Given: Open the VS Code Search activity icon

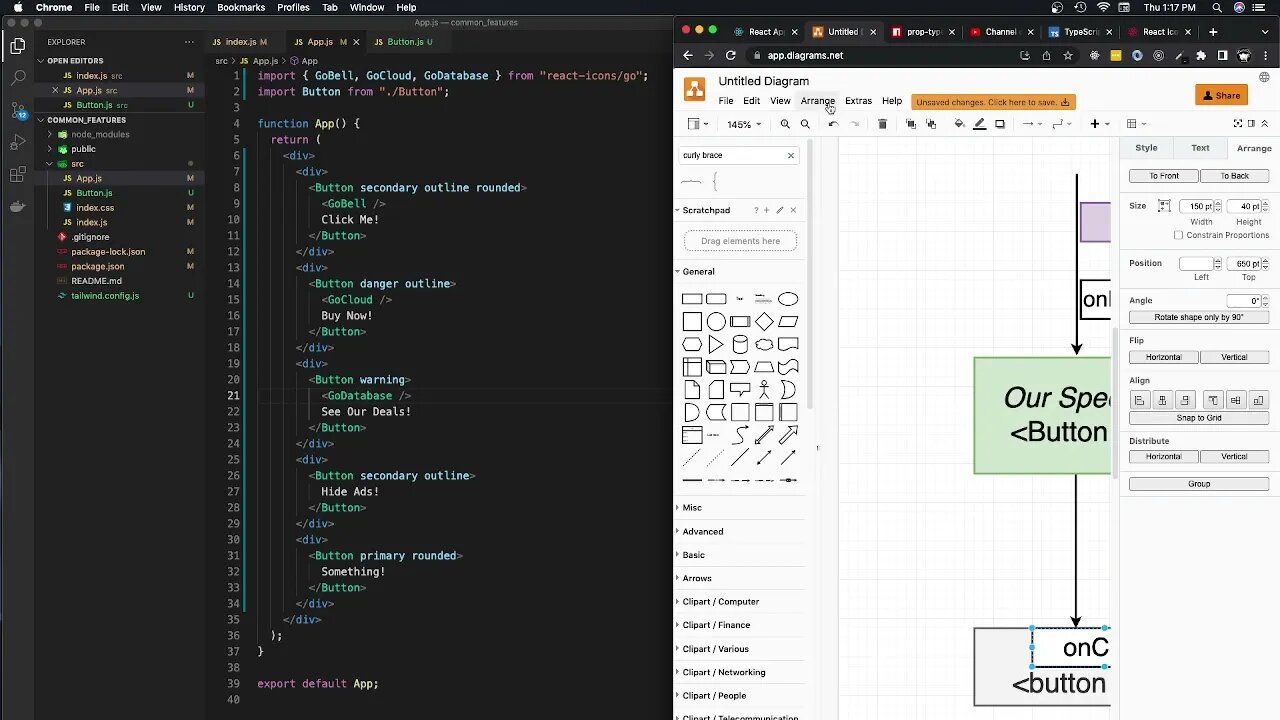Looking at the screenshot, I should (x=17, y=77).
